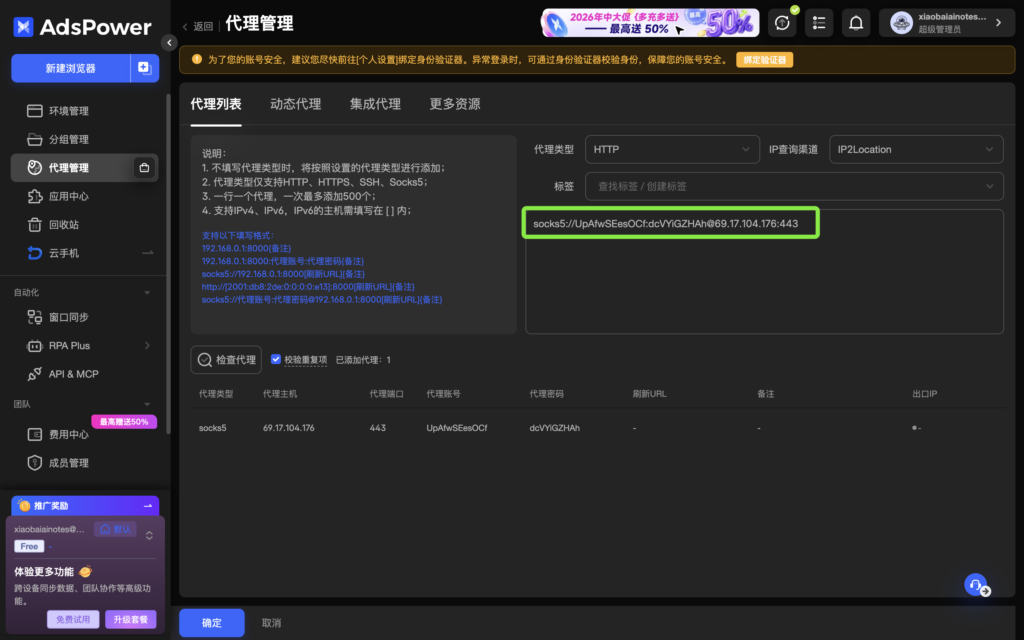Viewport: 1024px width, 640px height.
Task: Open the 标签 tag search dropdown
Action: click(794, 186)
